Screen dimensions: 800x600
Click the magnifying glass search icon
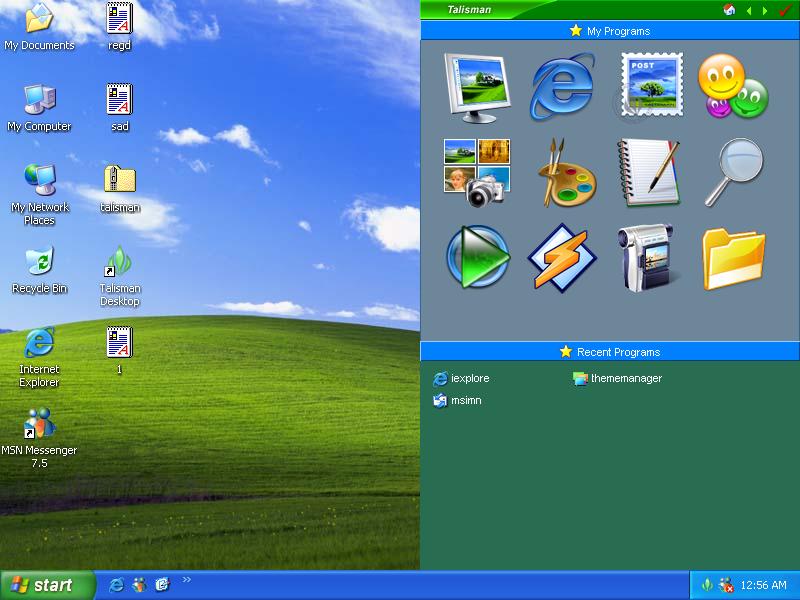click(734, 172)
